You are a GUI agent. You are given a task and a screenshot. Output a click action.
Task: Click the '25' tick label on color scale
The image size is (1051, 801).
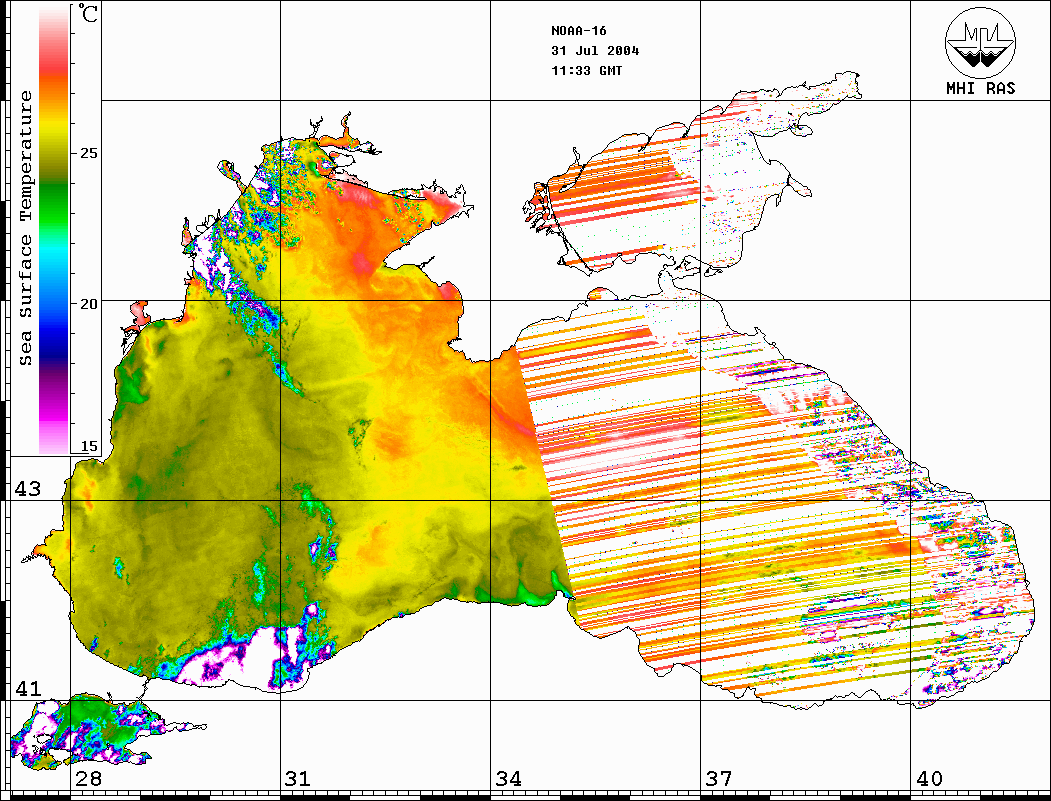(x=89, y=153)
